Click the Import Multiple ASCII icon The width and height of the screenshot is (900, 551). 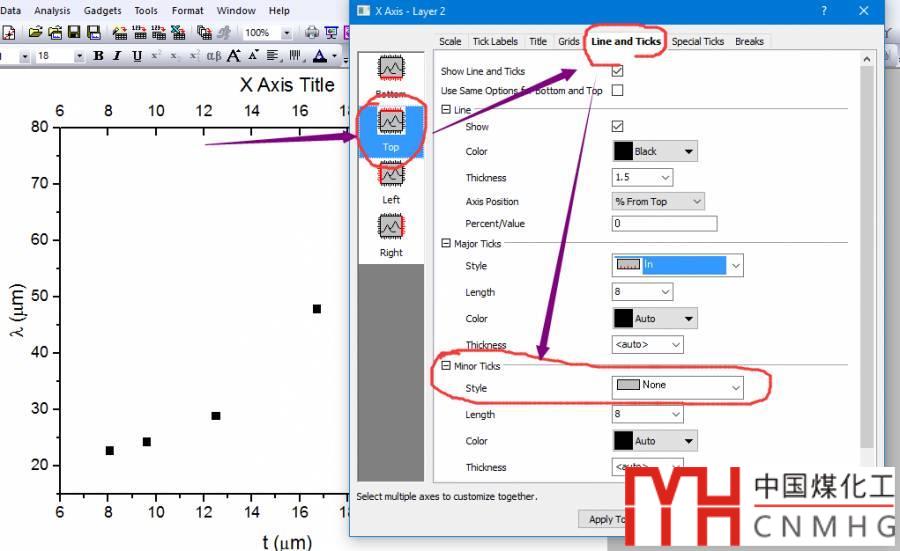pos(158,33)
